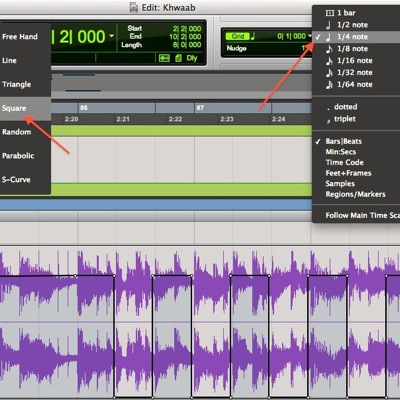400x400 pixels.
Task: Set grid to 1/16 note
Action: point(356,61)
